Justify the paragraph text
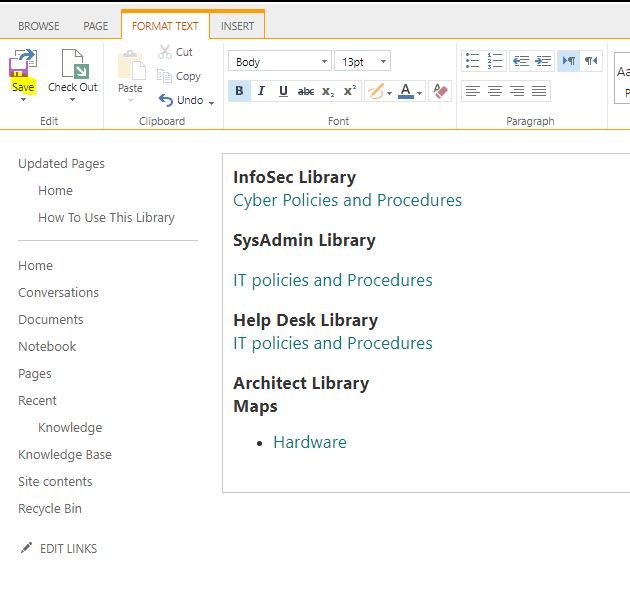 (539, 91)
